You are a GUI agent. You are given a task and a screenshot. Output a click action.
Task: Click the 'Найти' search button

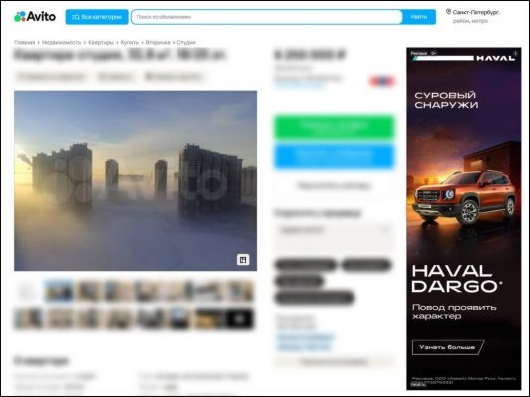click(419, 17)
